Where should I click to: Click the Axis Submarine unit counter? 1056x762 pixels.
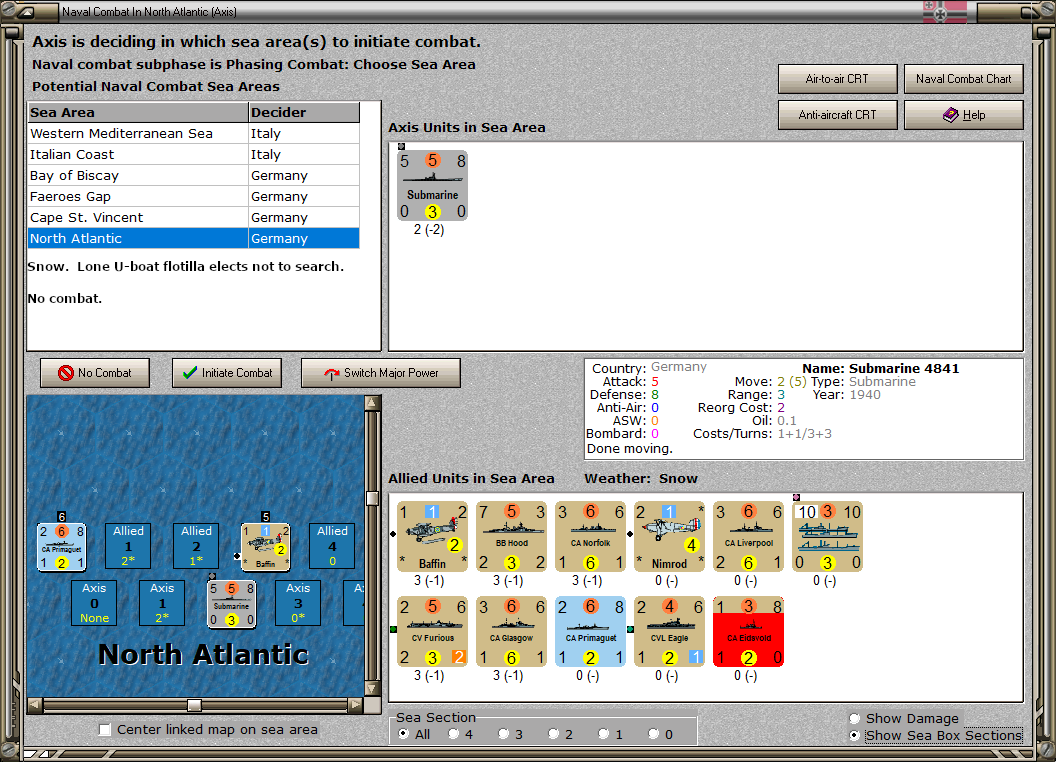[x=432, y=185]
